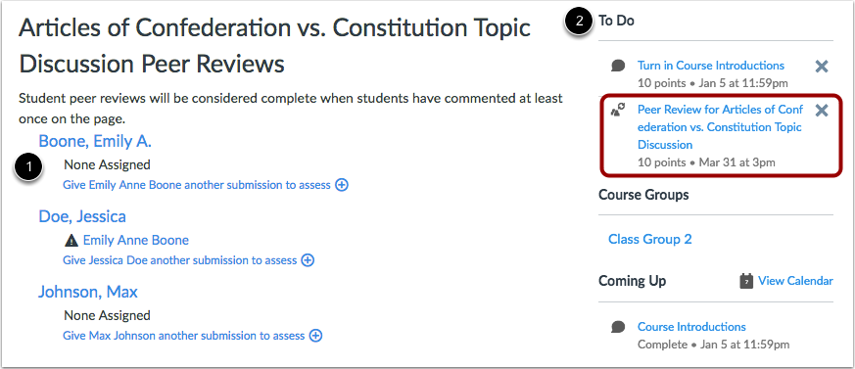This screenshot has height=369, width=855.
Task: Open Class Group 2 course group
Action: click(650, 239)
